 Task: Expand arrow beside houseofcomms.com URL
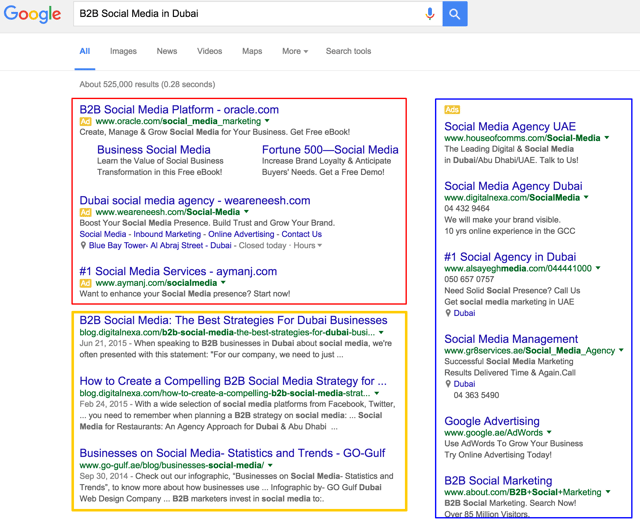pos(607,138)
